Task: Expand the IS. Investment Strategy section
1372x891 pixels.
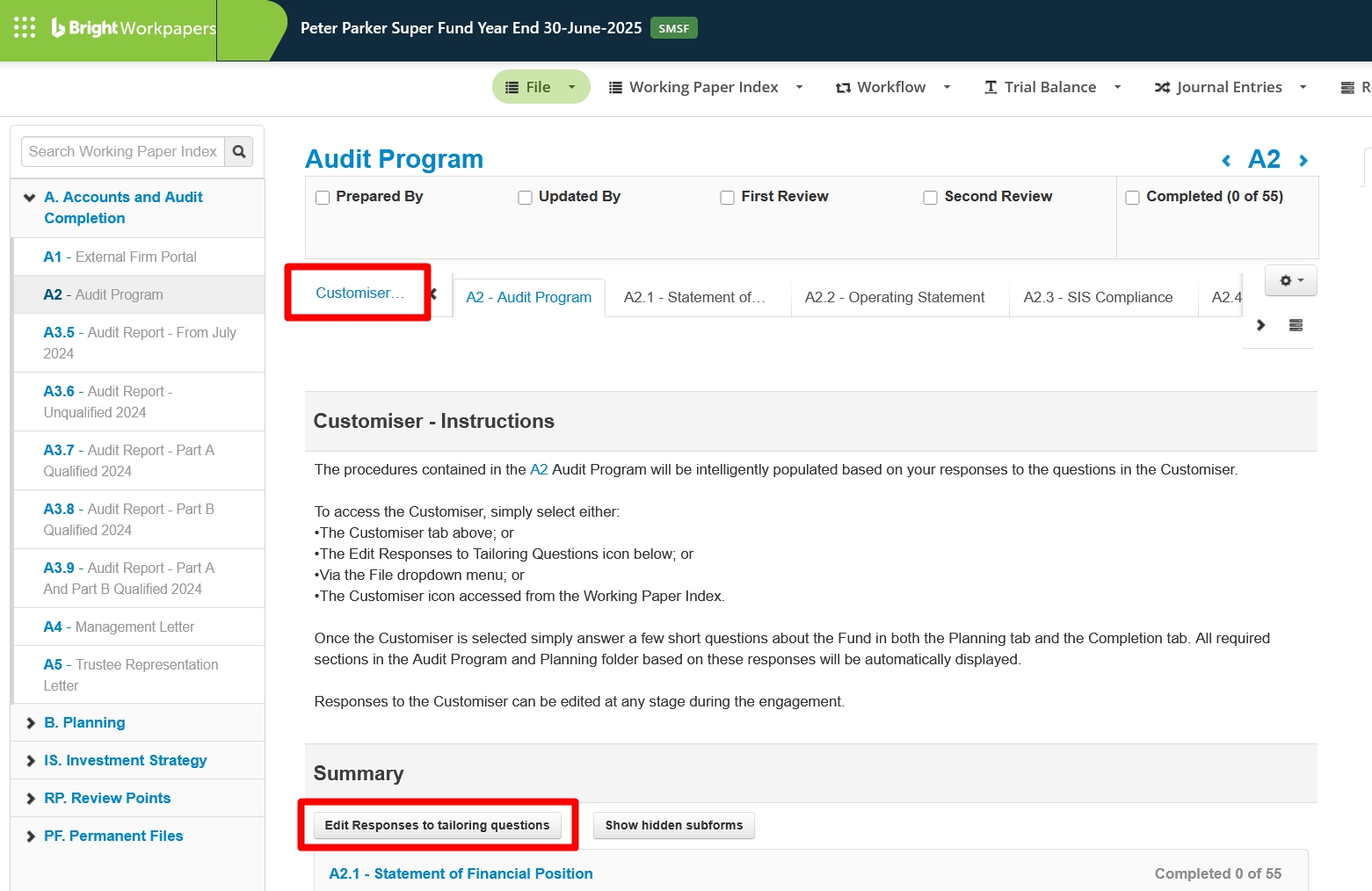Action: point(31,761)
